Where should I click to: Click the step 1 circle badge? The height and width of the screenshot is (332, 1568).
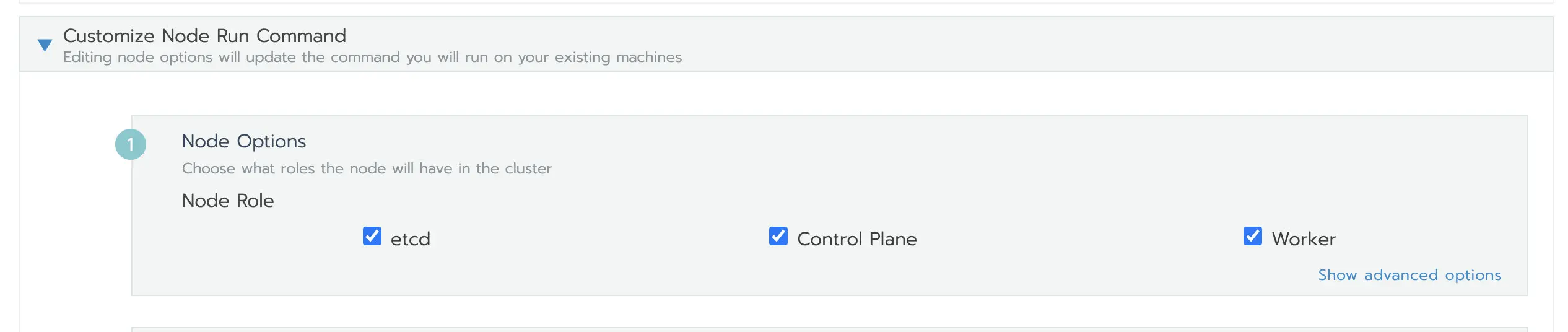(131, 144)
